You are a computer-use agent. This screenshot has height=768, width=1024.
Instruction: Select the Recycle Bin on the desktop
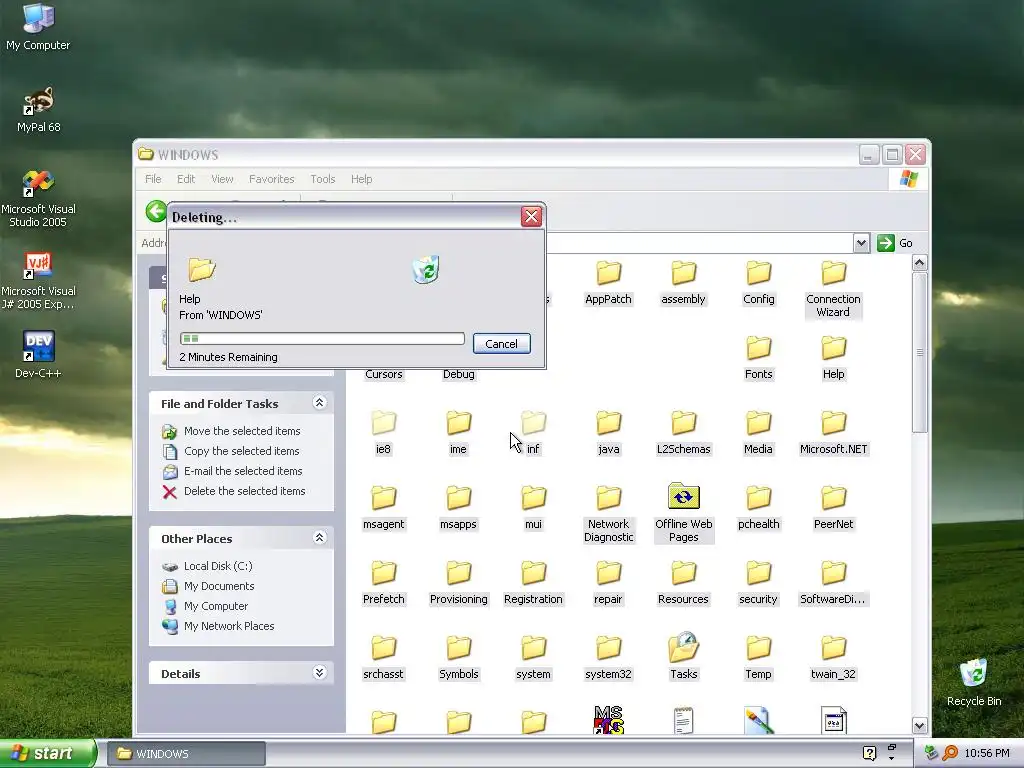pyautogui.click(x=973, y=682)
